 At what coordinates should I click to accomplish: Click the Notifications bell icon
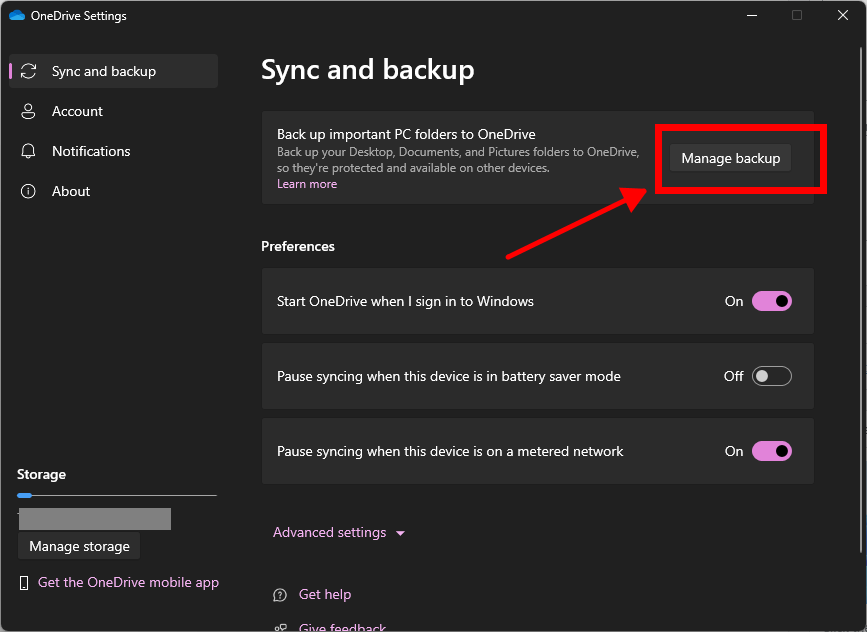(x=29, y=151)
